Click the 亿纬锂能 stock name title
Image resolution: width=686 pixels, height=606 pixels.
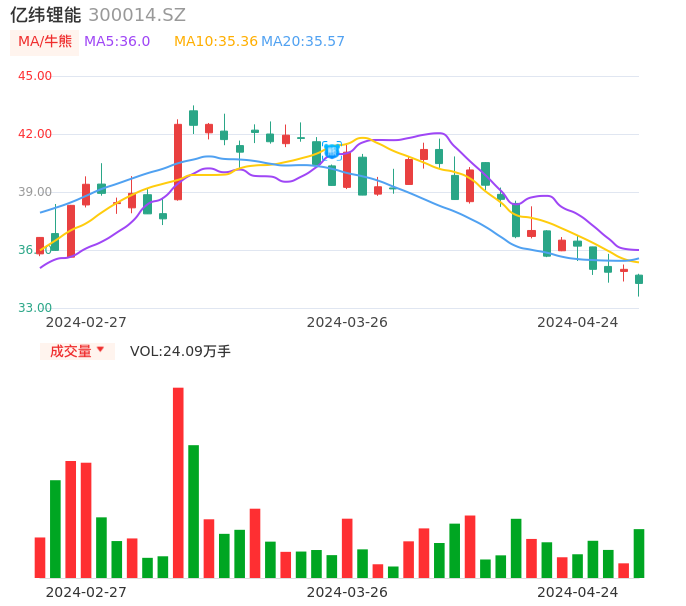coord(45,15)
